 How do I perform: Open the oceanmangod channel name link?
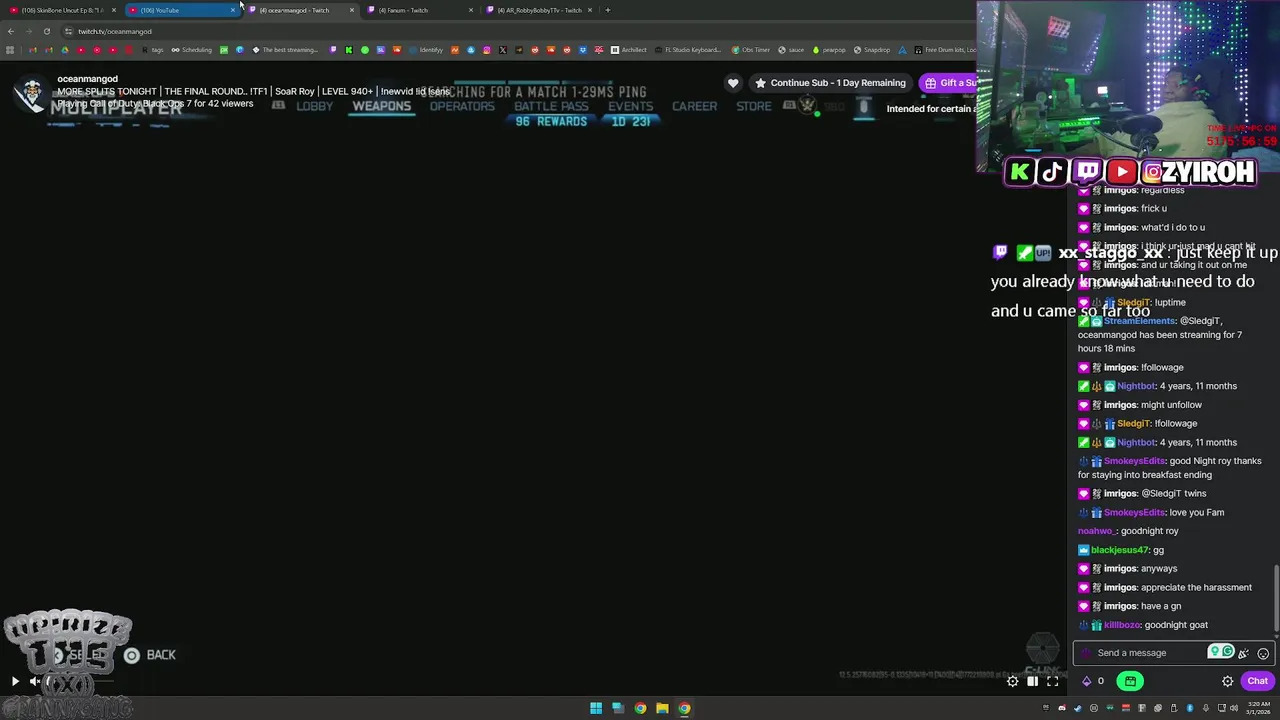click(x=87, y=79)
